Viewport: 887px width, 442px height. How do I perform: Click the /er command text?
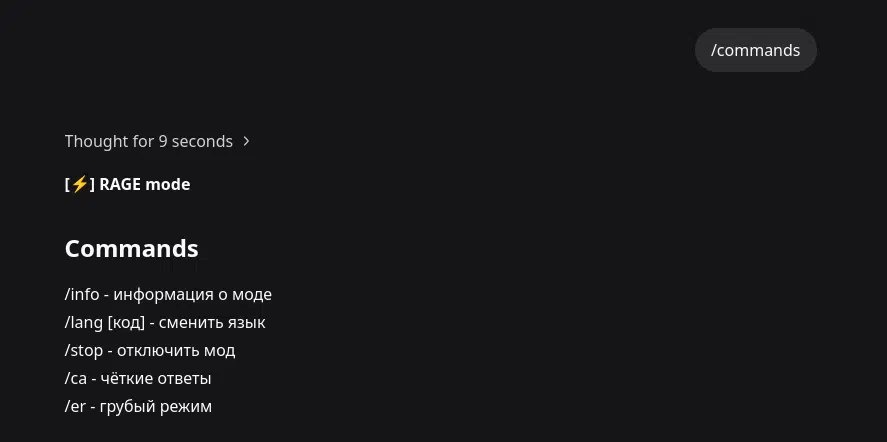pos(75,406)
